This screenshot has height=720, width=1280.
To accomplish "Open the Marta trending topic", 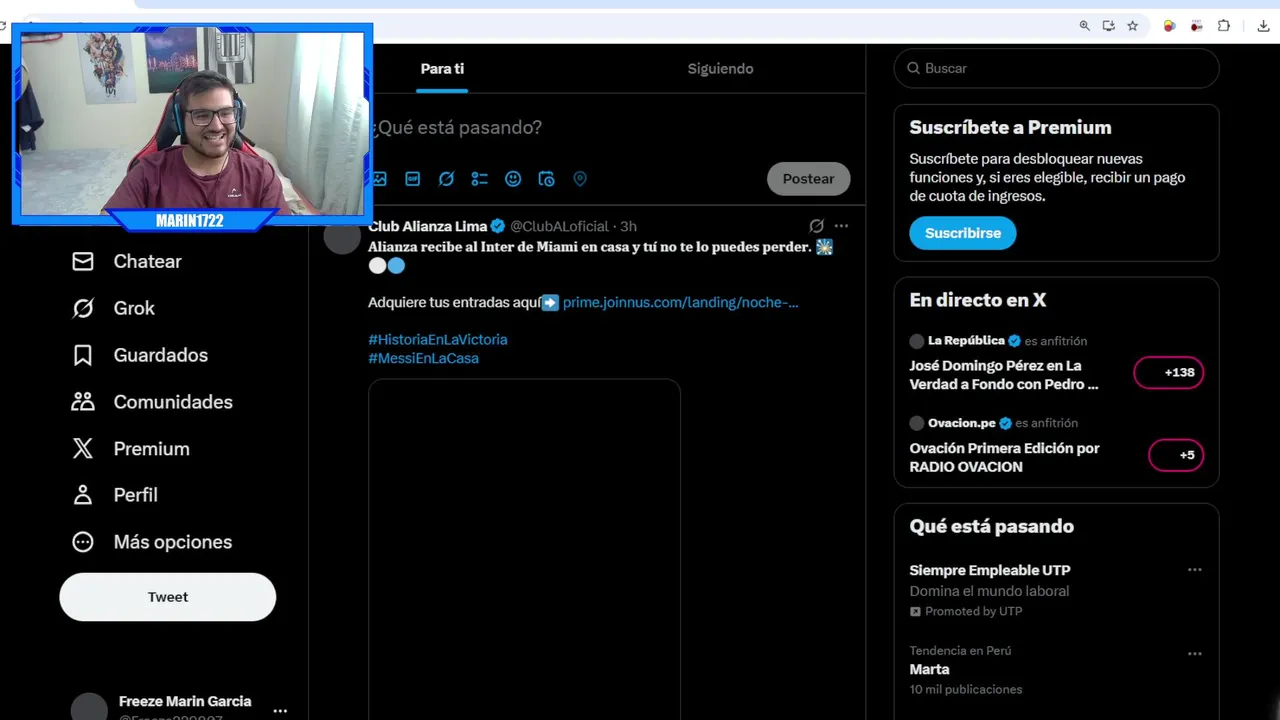I will 929,669.
